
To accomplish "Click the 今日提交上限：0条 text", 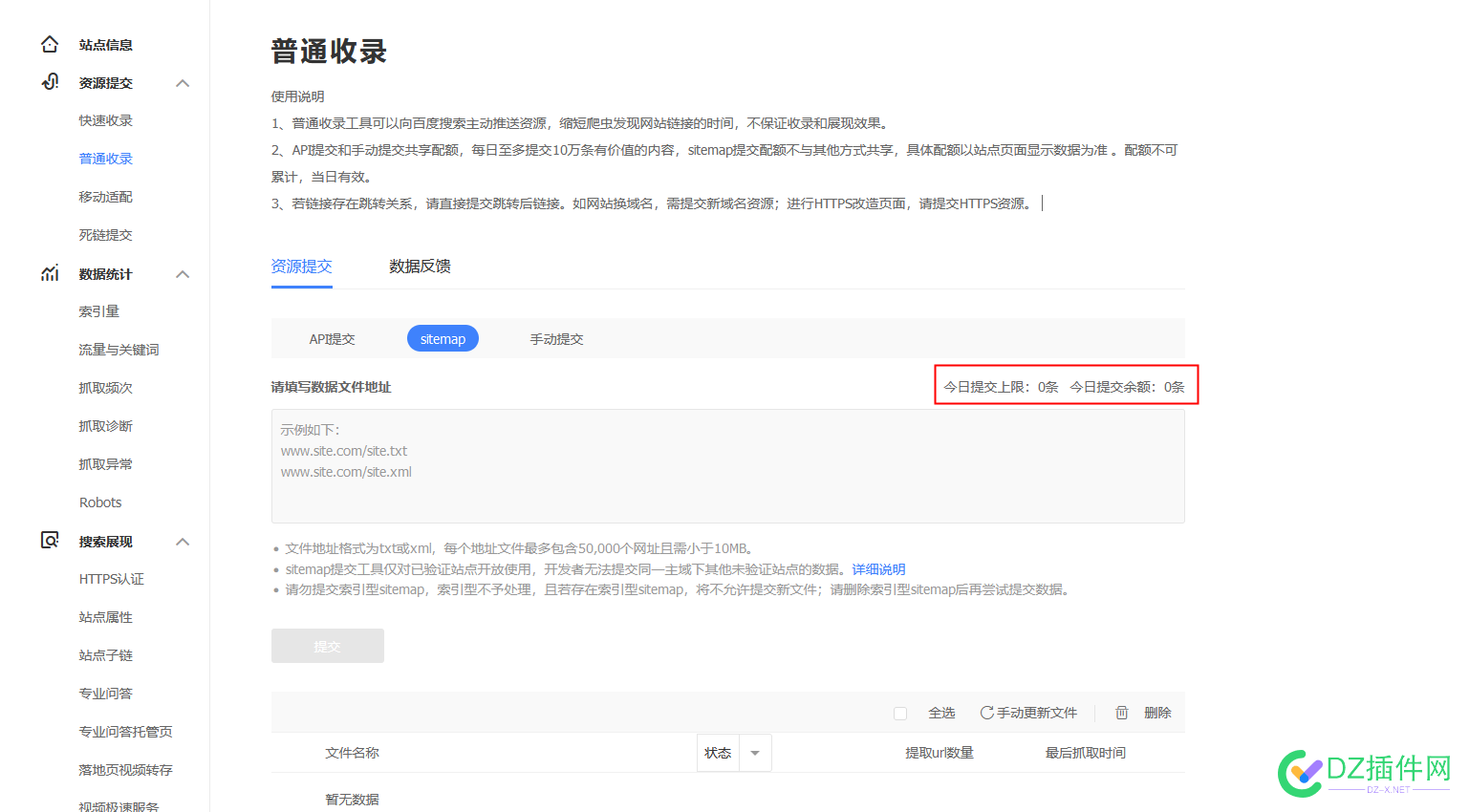I will pos(1001,387).
